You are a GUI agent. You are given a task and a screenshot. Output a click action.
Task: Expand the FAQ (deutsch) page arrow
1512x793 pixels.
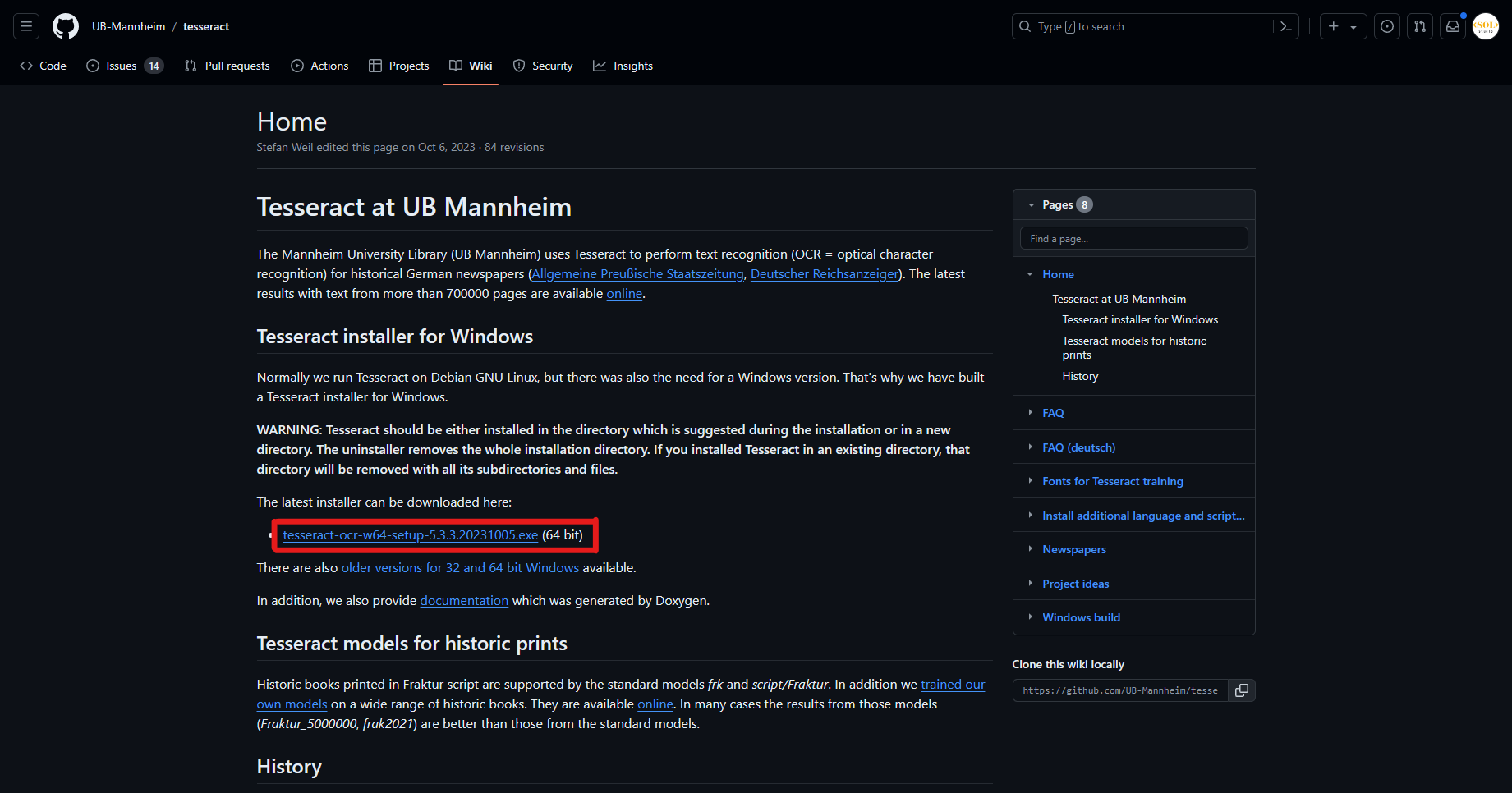point(1030,447)
